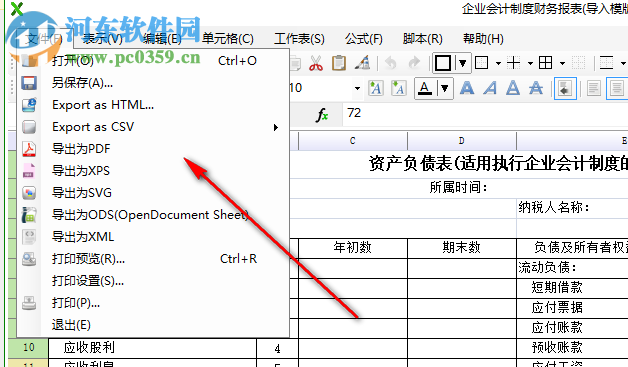Screen dimensions: 628x367
Task: Open the 公式(F) menu
Action: [364, 39]
